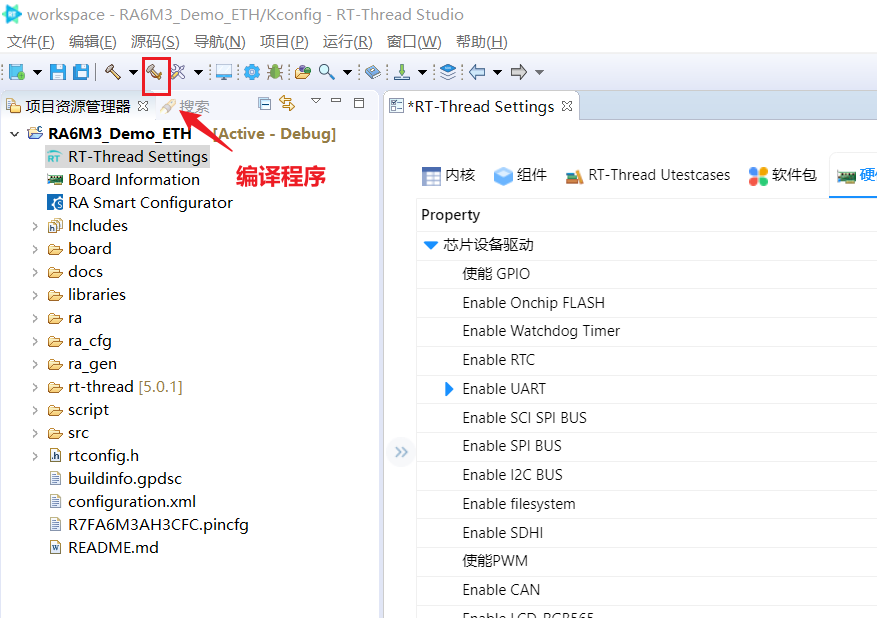Open the 编辑(E) menu
877x618 pixels.
click(x=93, y=42)
